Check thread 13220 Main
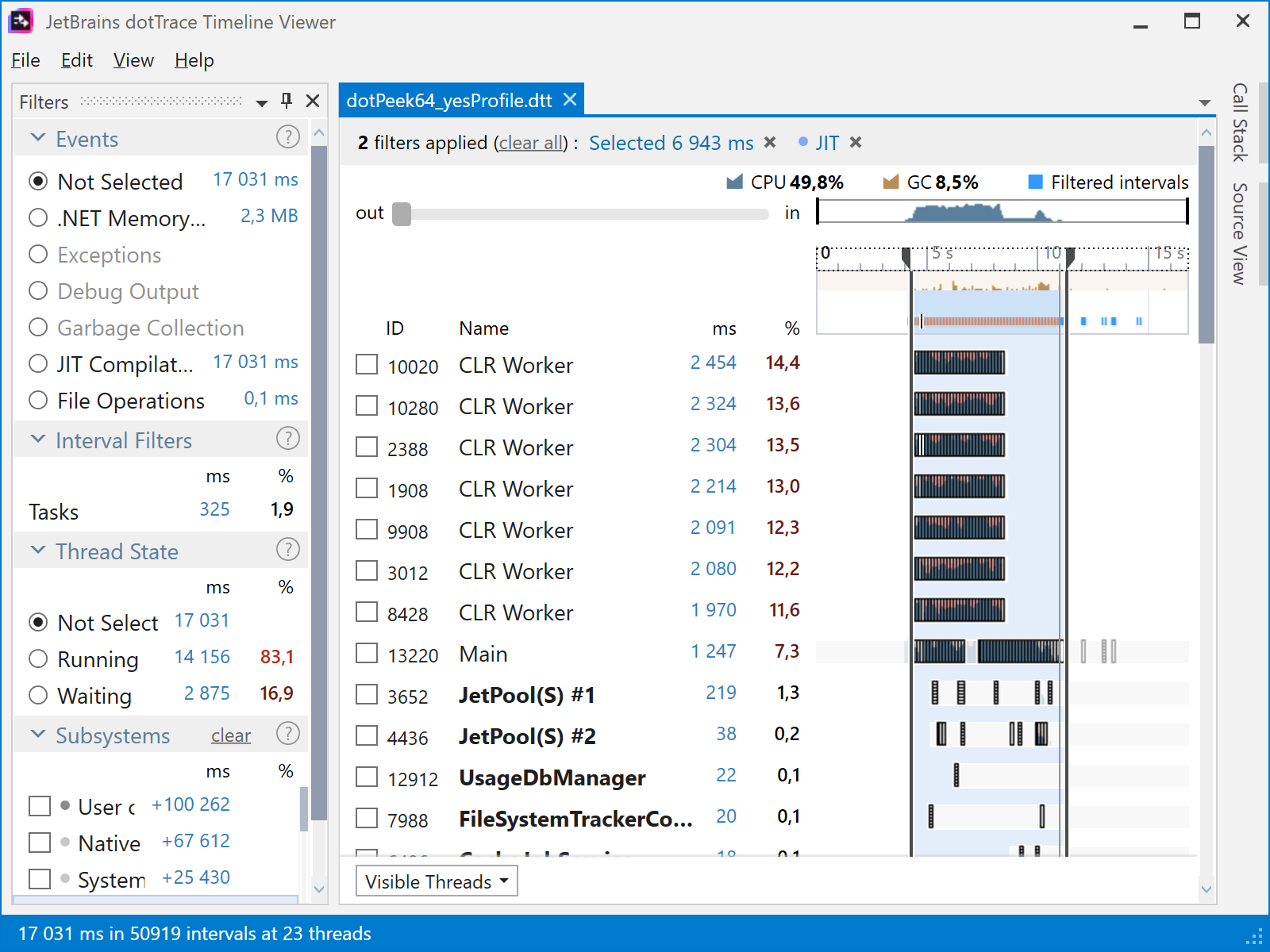Image resolution: width=1270 pixels, height=952 pixels. click(x=367, y=653)
